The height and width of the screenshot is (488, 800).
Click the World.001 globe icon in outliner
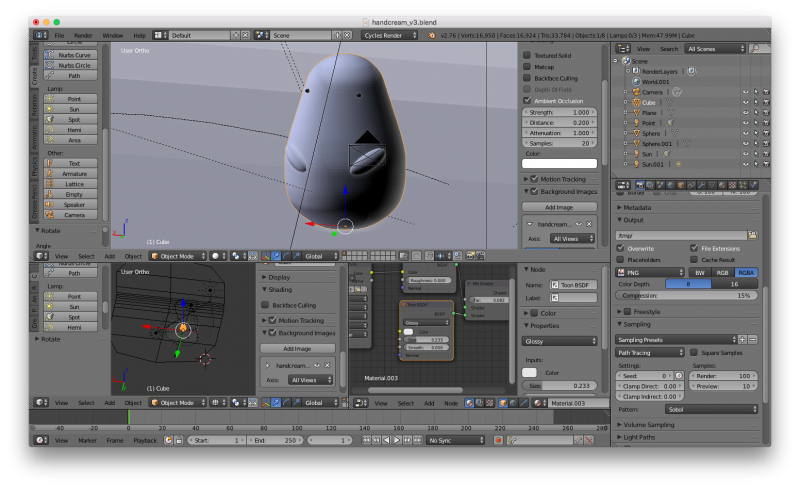point(636,82)
